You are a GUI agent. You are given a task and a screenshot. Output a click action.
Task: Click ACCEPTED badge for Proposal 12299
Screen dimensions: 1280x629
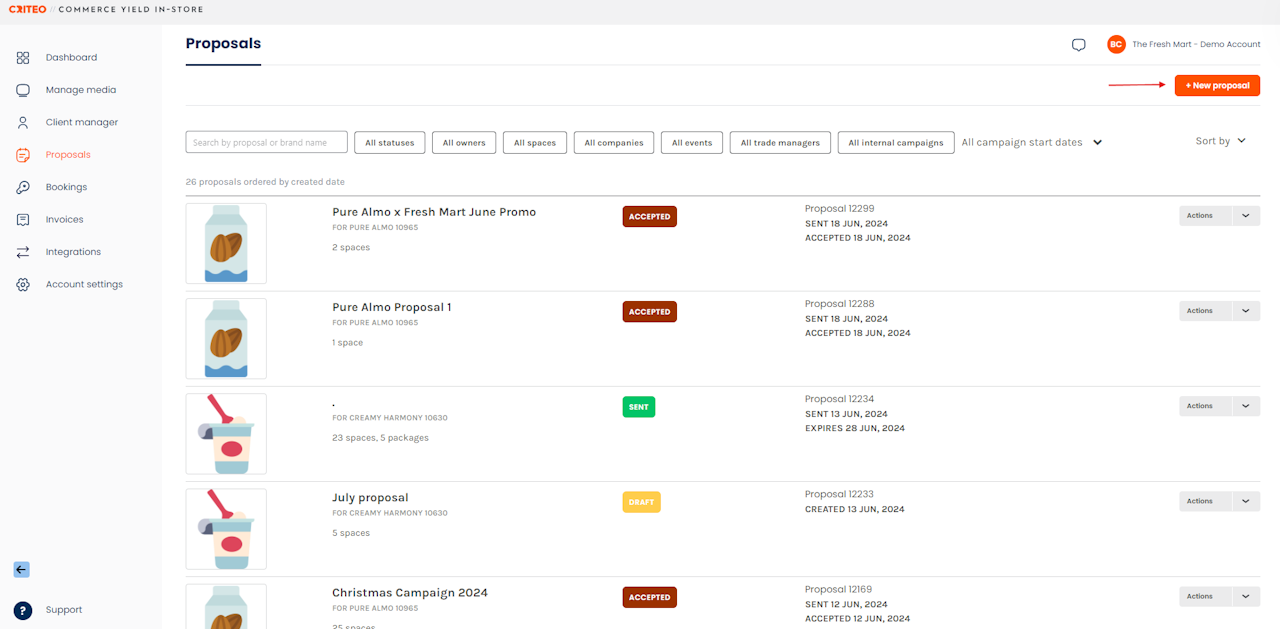coord(650,217)
